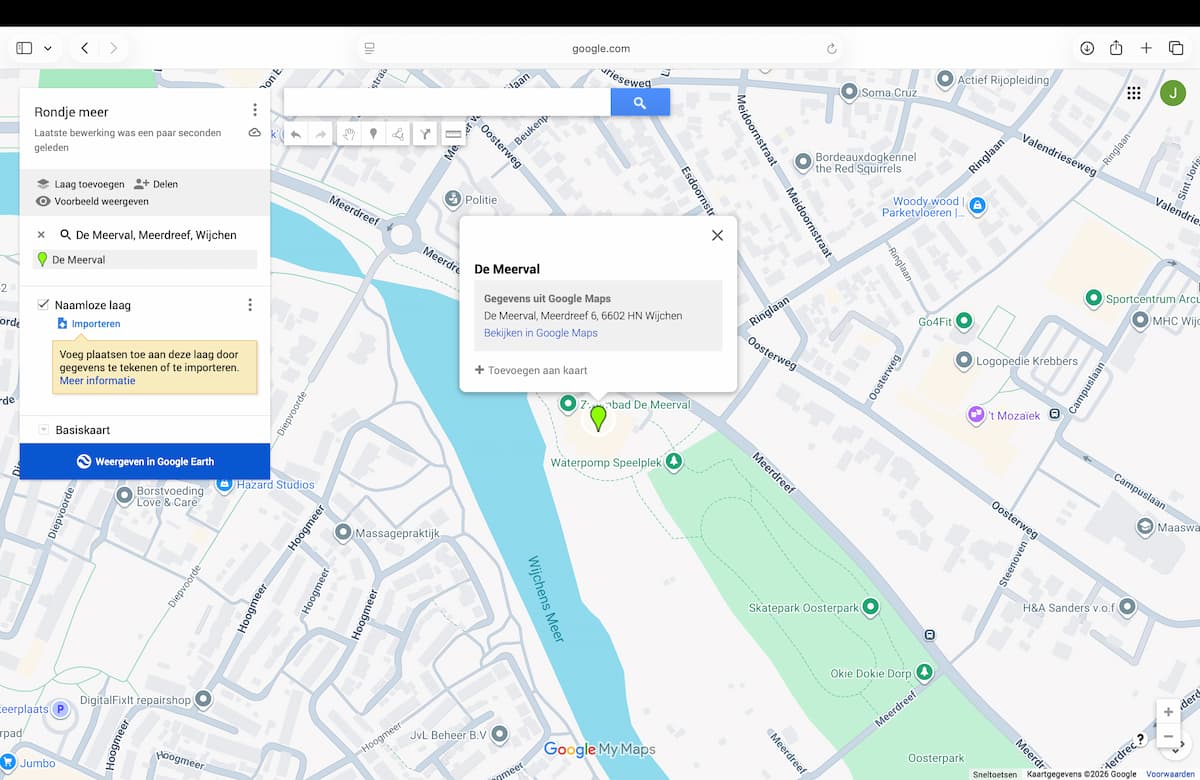
Task: Select the hand pan tool
Action: 348,133
